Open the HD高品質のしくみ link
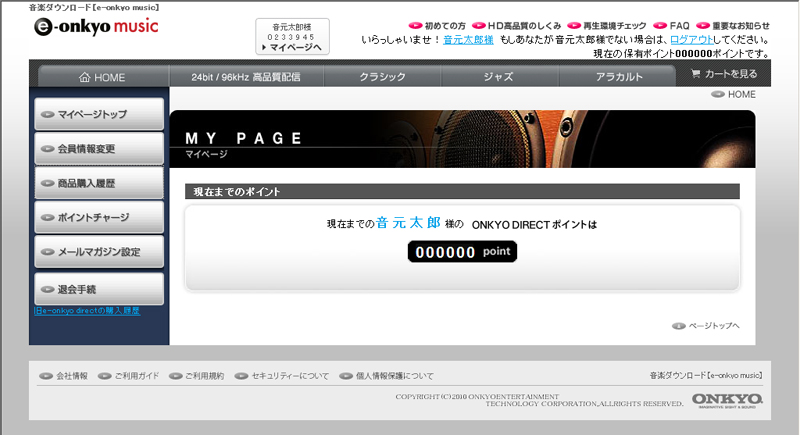The width and height of the screenshot is (800, 435). coord(516,25)
